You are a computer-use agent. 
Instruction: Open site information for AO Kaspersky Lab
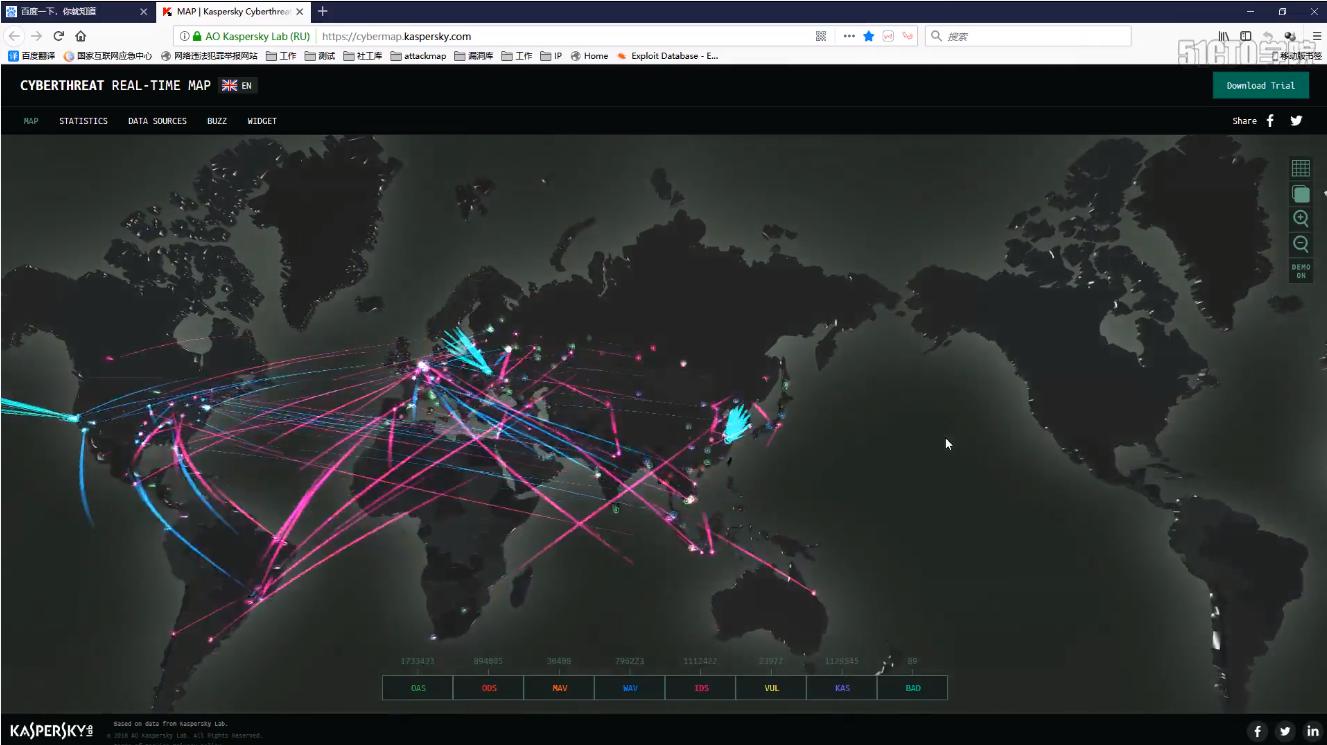pyautogui.click(x=246, y=36)
